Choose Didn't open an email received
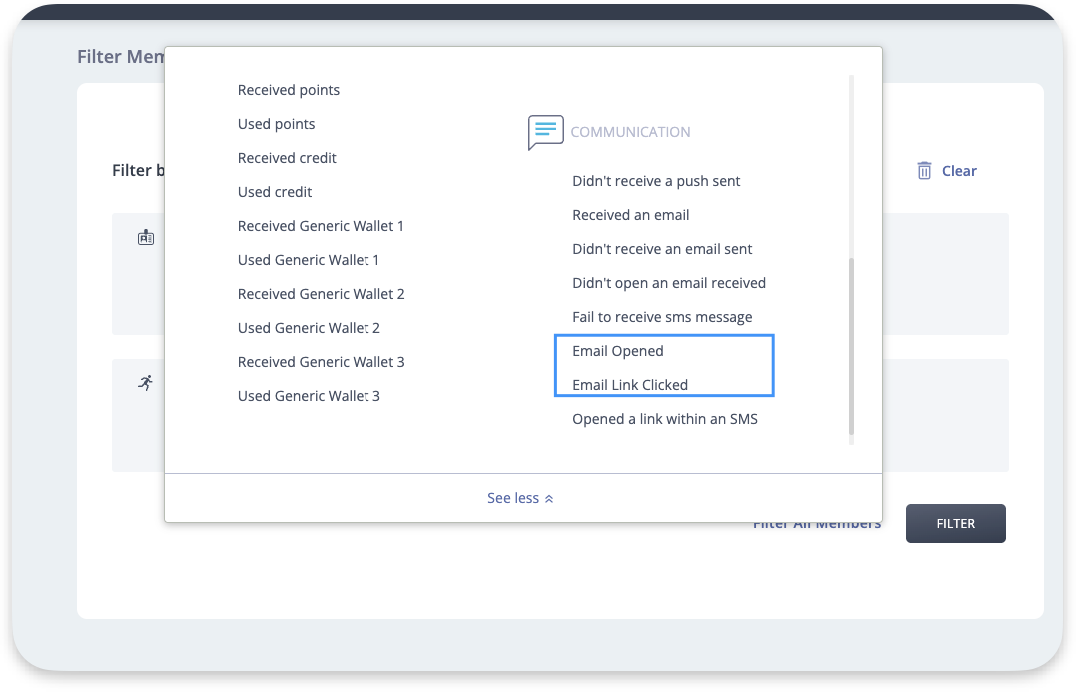 (x=668, y=283)
